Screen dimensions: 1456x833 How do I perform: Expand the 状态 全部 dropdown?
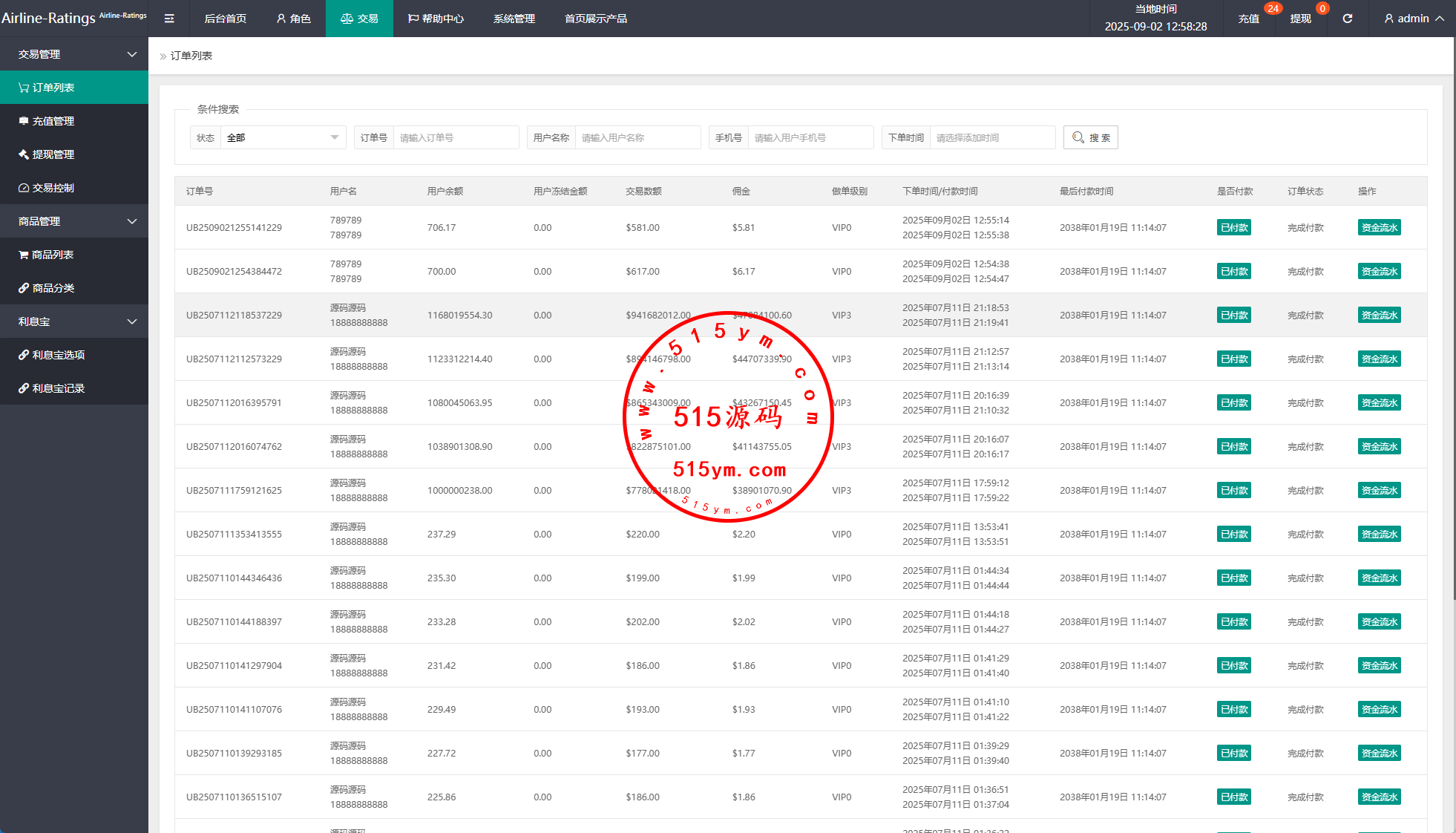[282, 137]
